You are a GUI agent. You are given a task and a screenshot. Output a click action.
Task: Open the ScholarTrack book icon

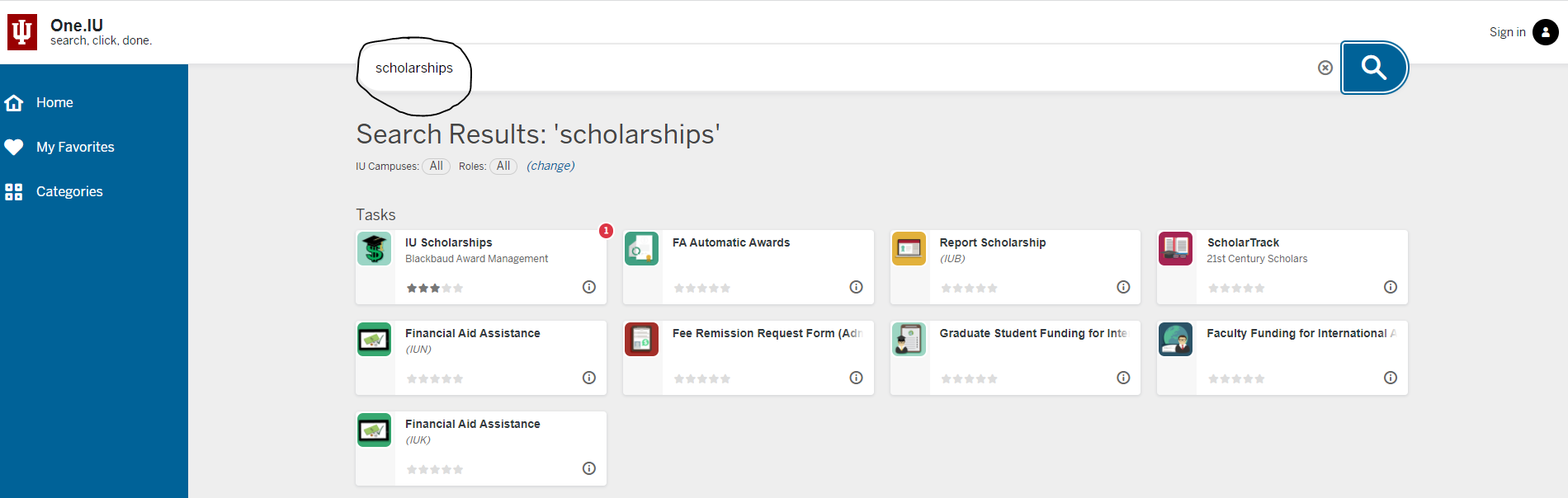(1175, 248)
